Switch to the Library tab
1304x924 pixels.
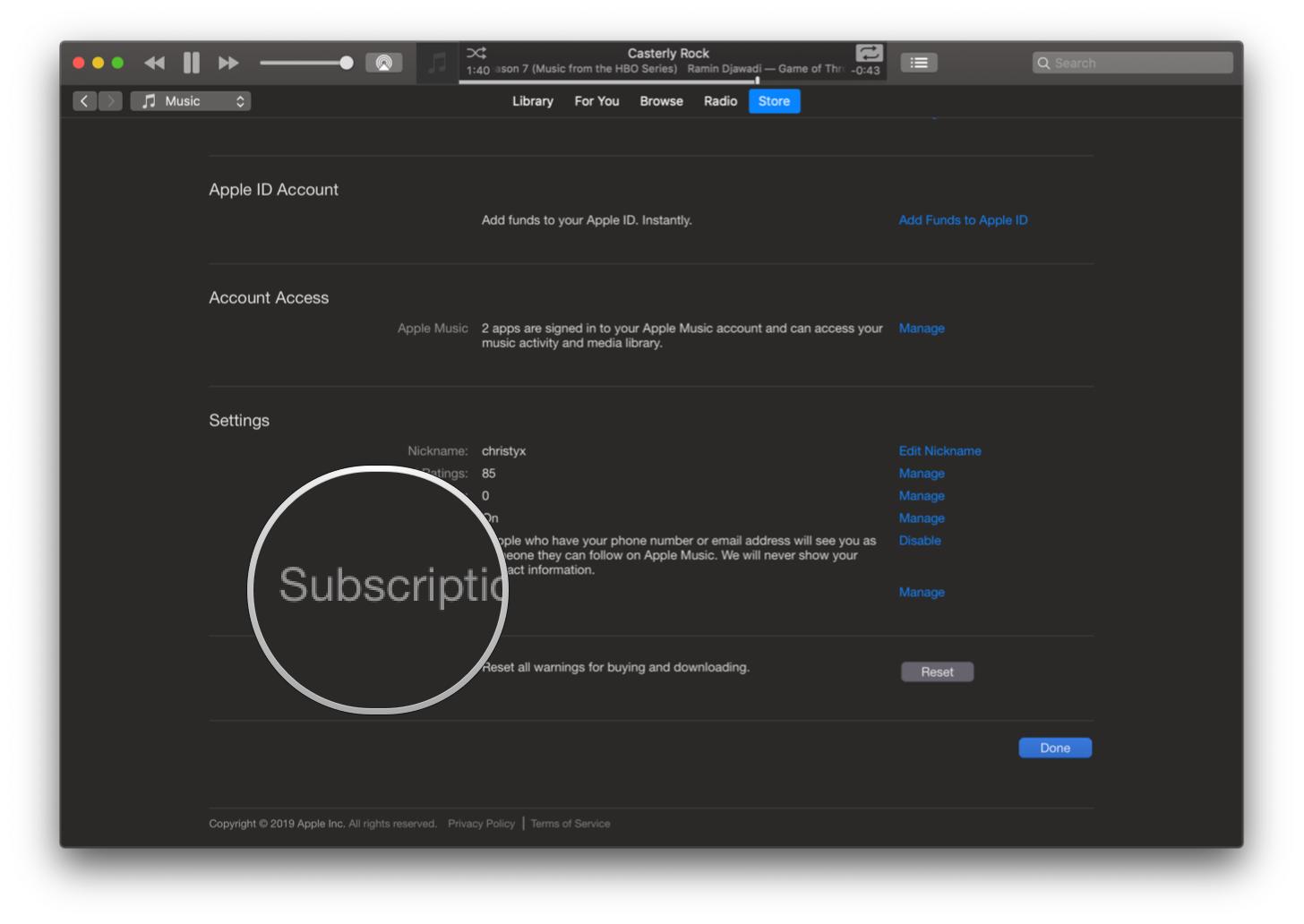coord(533,101)
